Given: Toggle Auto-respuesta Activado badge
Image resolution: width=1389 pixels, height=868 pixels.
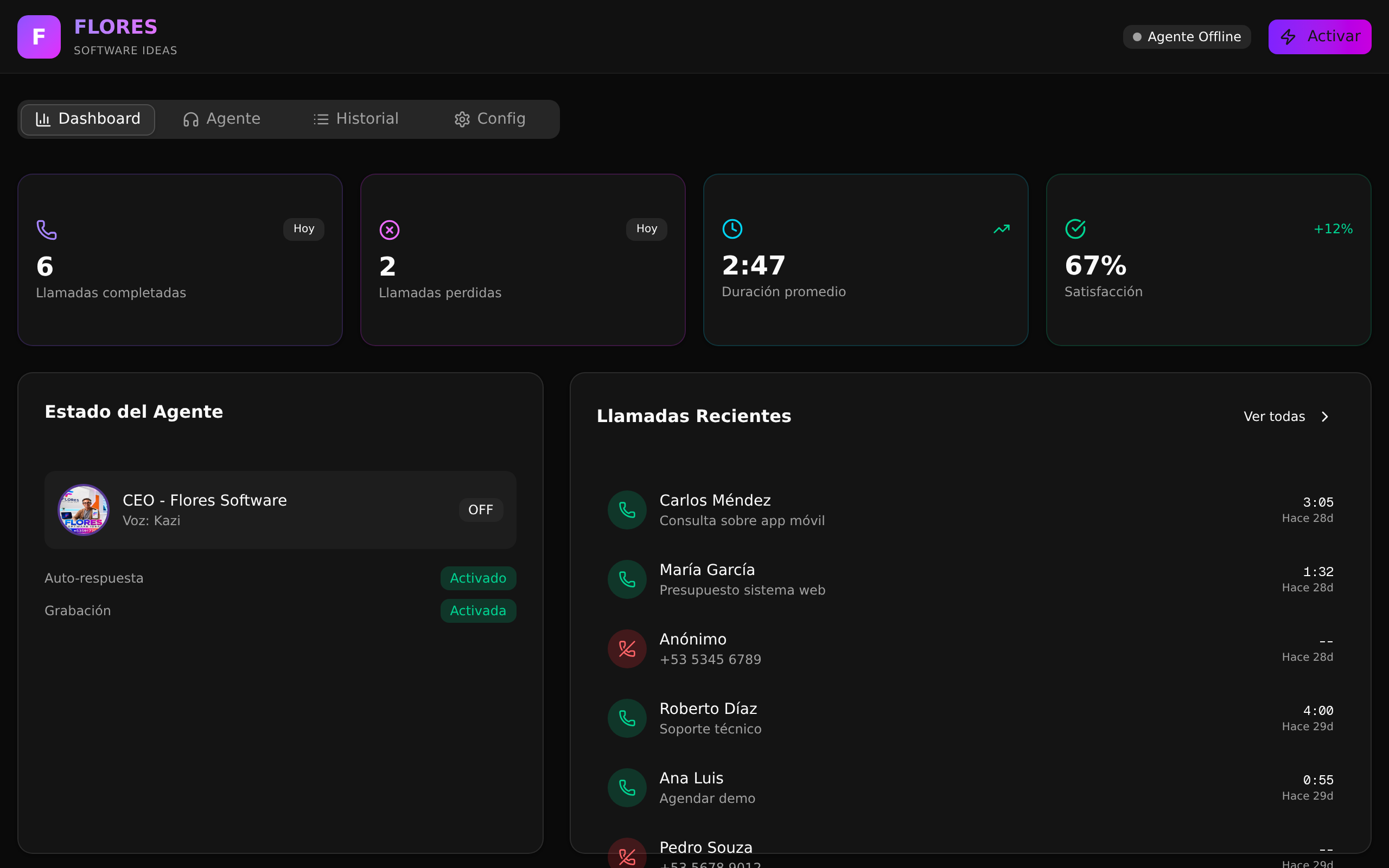Looking at the screenshot, I should [478, 578].
